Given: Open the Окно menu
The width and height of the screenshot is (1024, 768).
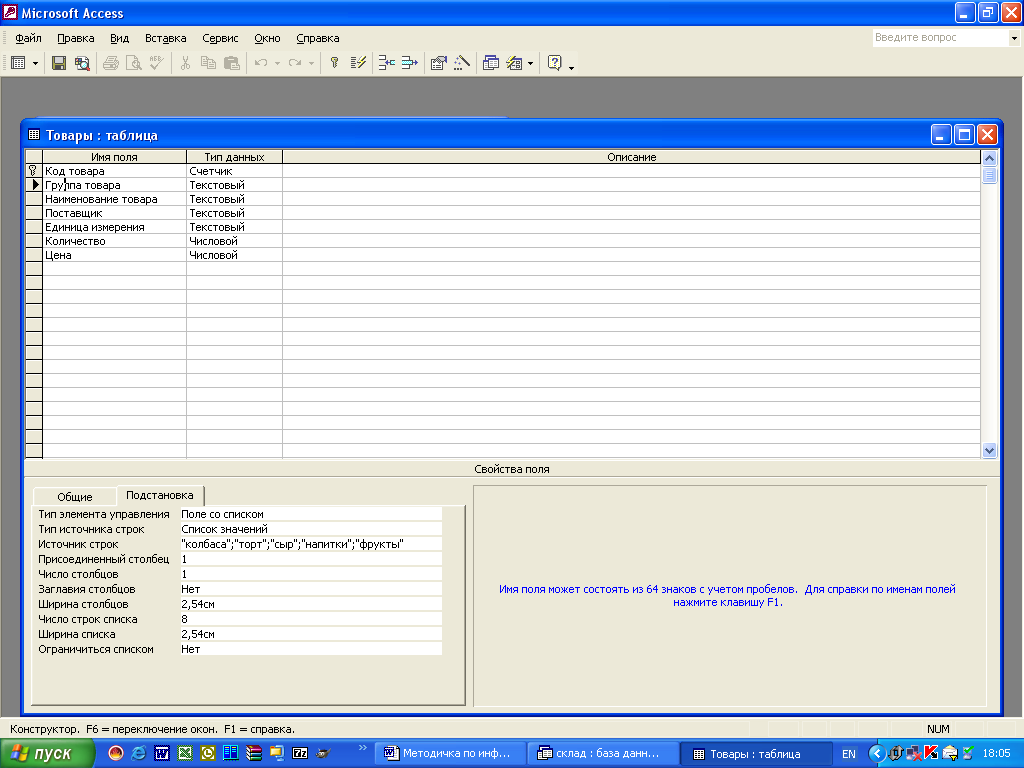Looking at the screenshot, I should (267, 38).
